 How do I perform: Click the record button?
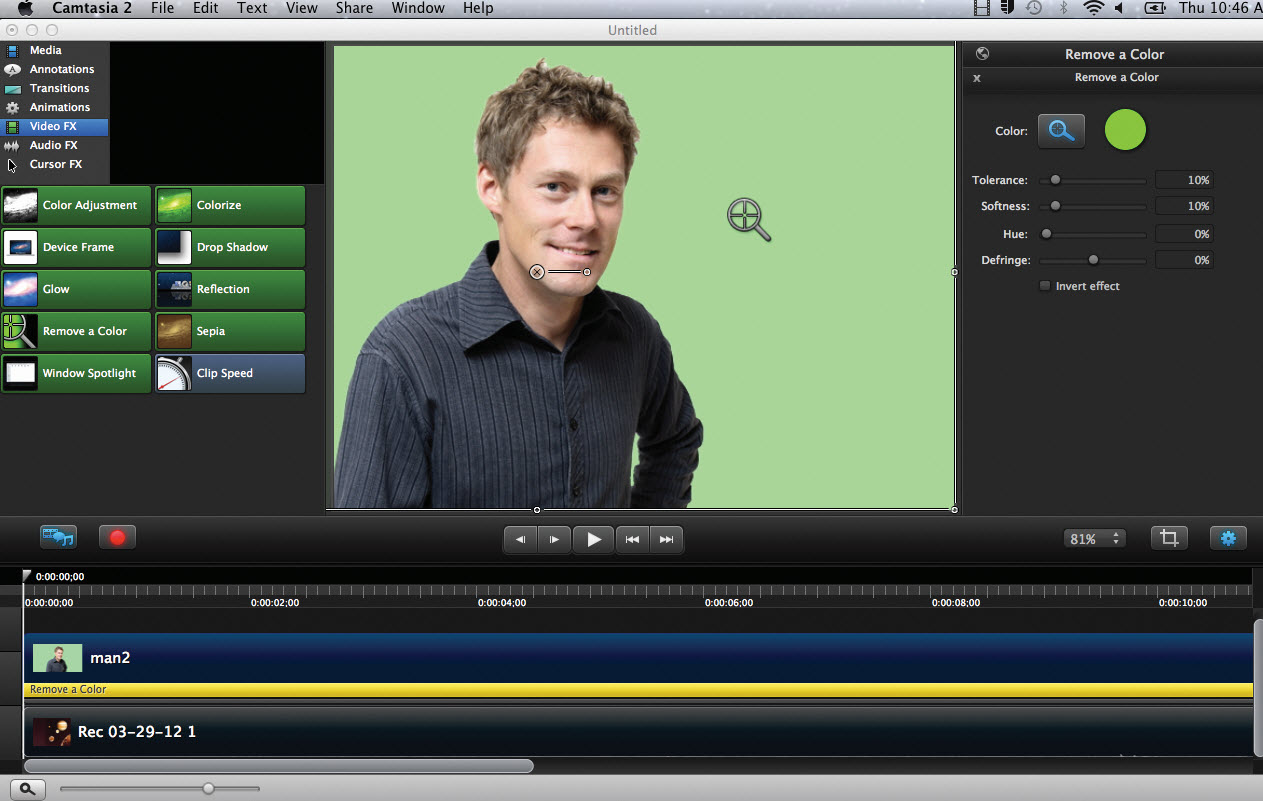117,538
